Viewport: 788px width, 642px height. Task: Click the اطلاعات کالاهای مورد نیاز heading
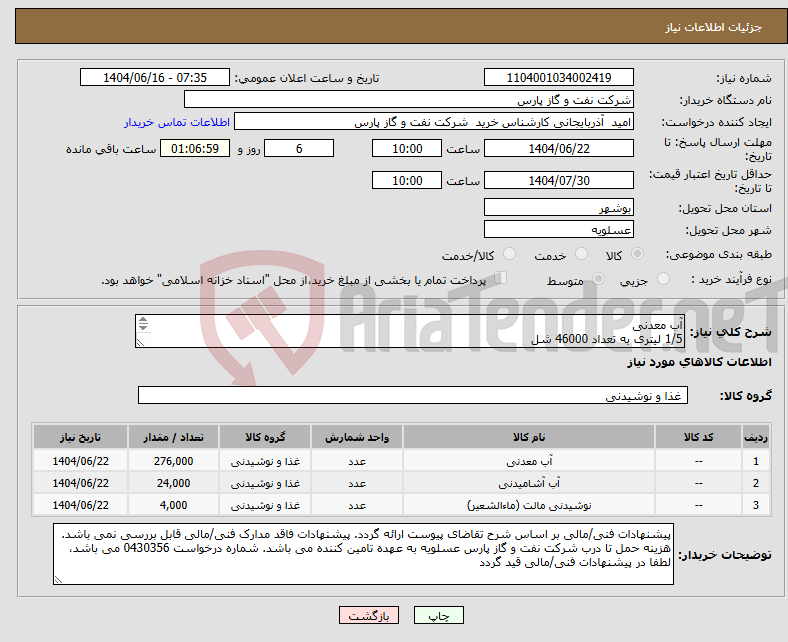699,362
